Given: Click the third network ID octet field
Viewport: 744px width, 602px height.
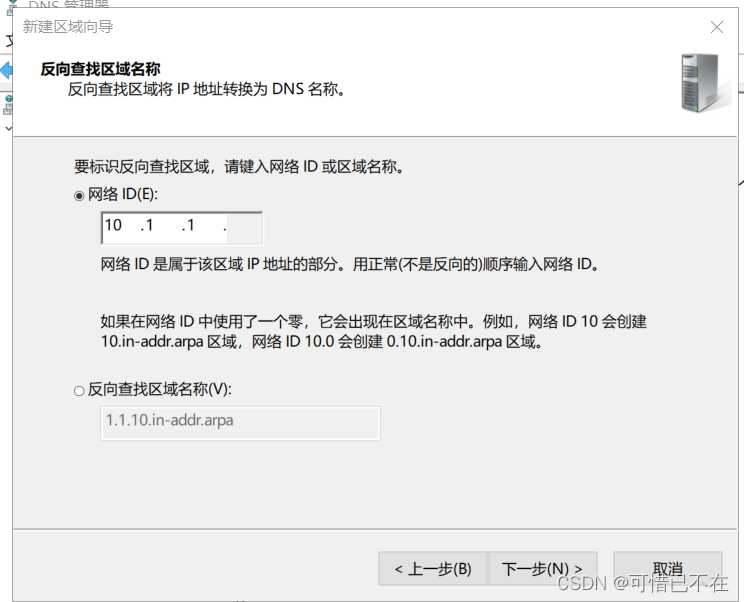Looking at the screenshot, I should (x=202, y=226).
